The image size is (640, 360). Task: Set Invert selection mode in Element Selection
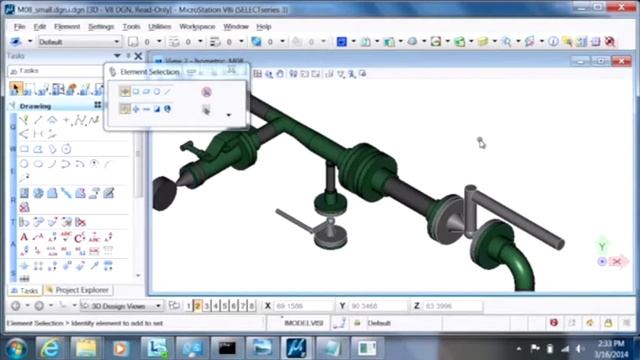[157, 109]
